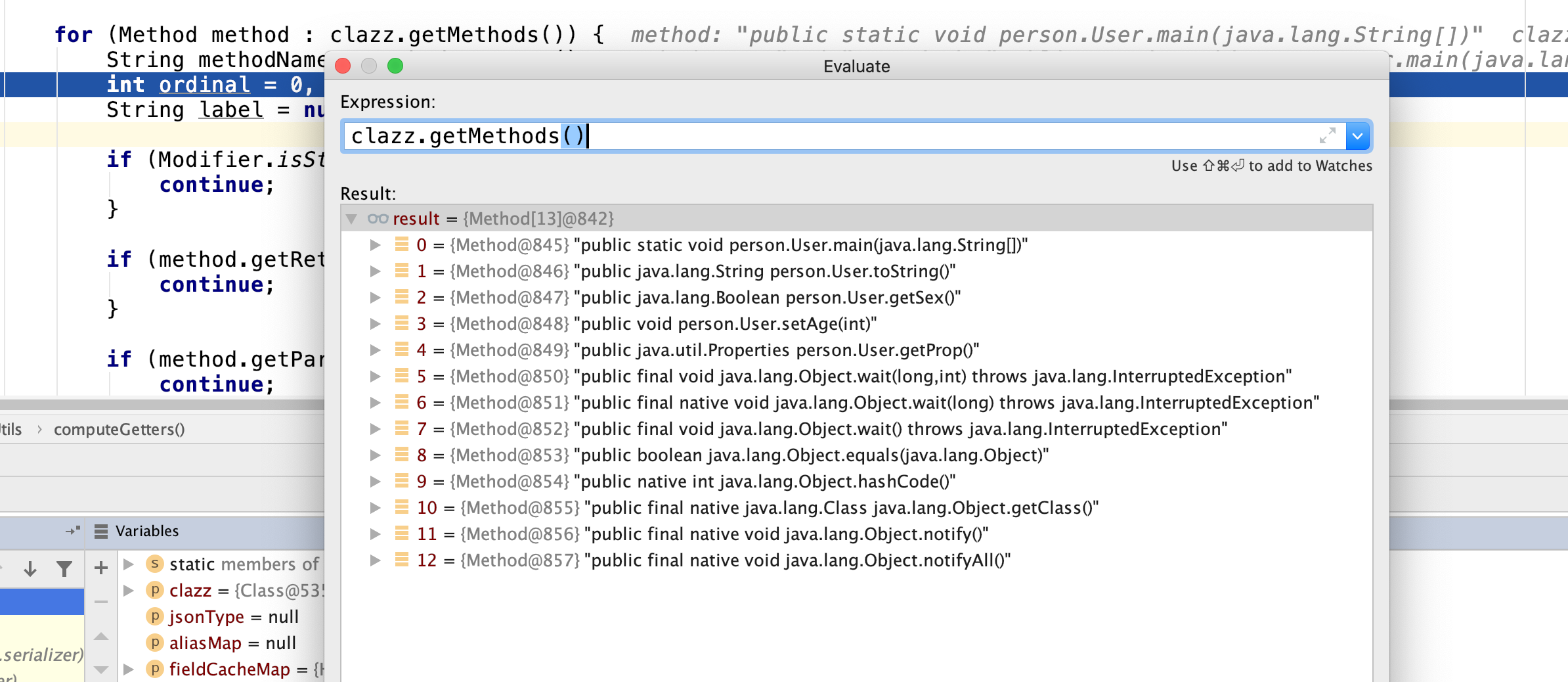The image size is (1568, 682).
Task: Collapse the result Method[13] root node
Action: 352,219
